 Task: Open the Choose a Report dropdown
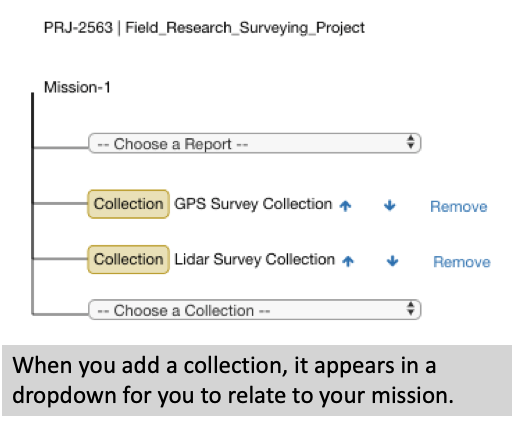pos(255,143)
